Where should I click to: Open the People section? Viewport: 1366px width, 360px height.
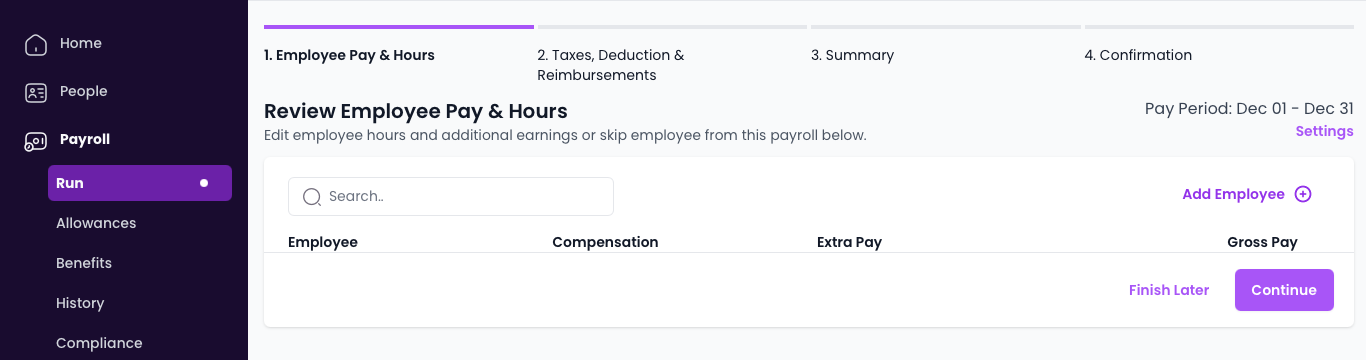pyautogui.click(x=83, y=91)
